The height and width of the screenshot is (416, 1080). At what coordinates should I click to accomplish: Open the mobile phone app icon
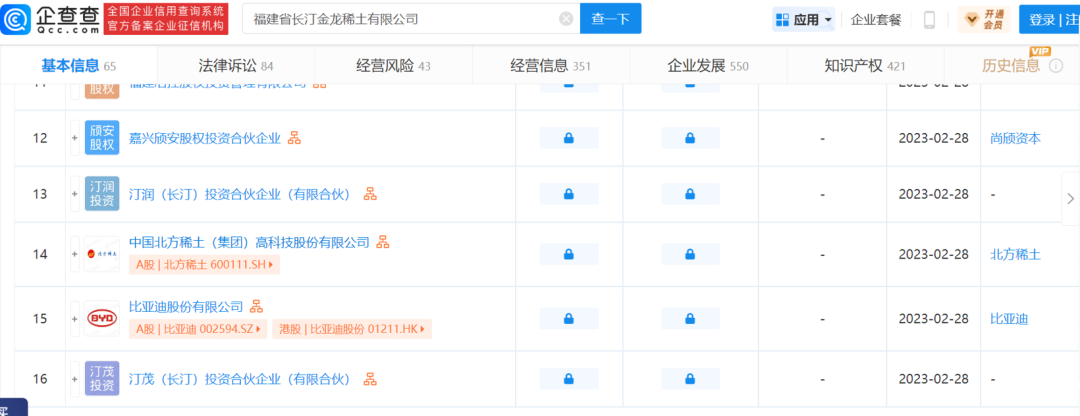click(x=929, y=20)
